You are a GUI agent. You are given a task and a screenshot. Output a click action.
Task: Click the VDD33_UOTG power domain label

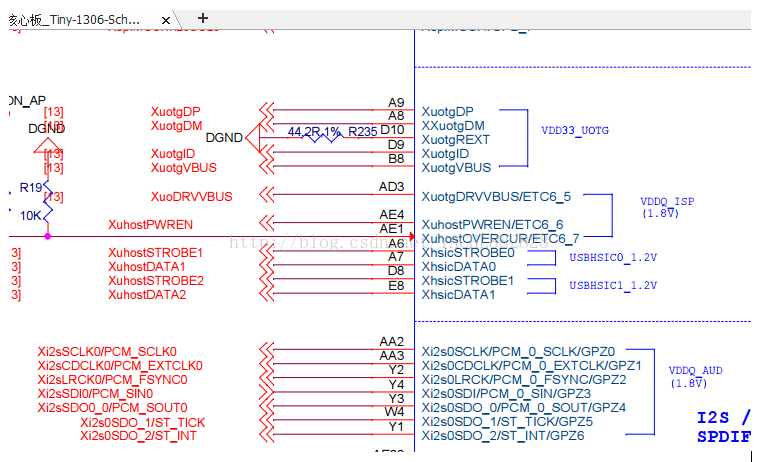(x=575, y=131)
